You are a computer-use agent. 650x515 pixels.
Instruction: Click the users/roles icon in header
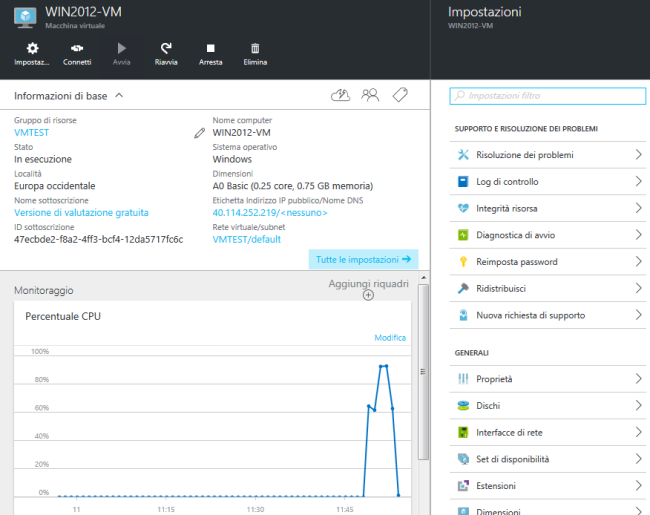click(370, 95)
